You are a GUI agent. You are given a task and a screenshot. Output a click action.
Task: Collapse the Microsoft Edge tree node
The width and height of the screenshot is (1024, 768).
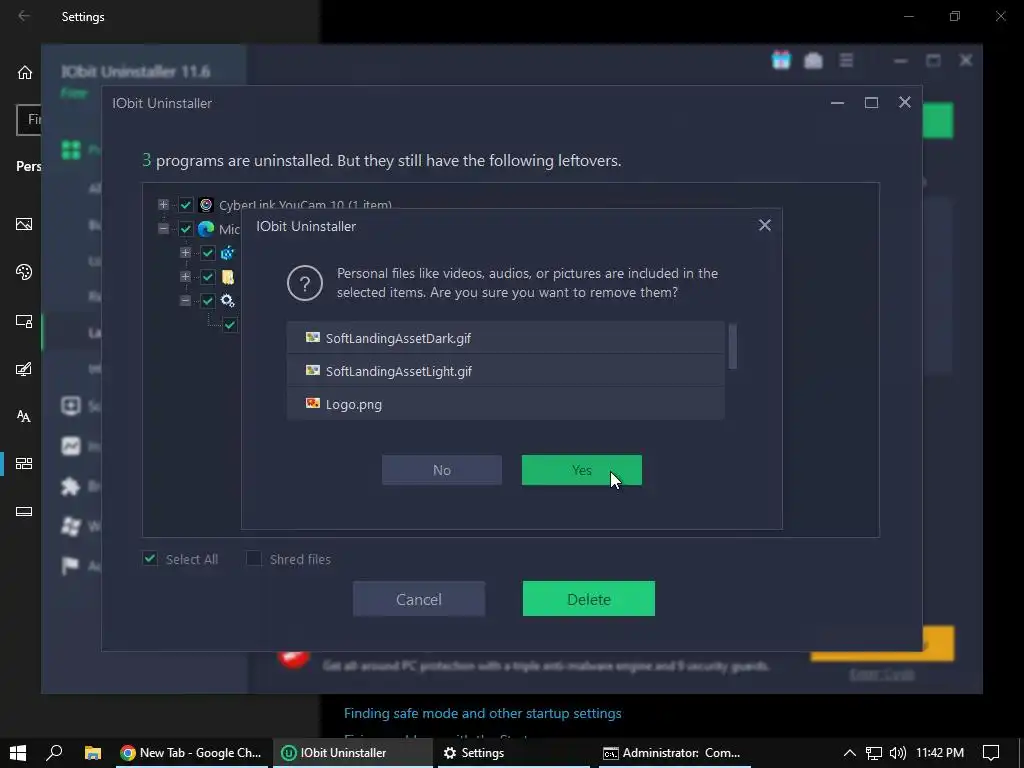click(x=163, y=229)
